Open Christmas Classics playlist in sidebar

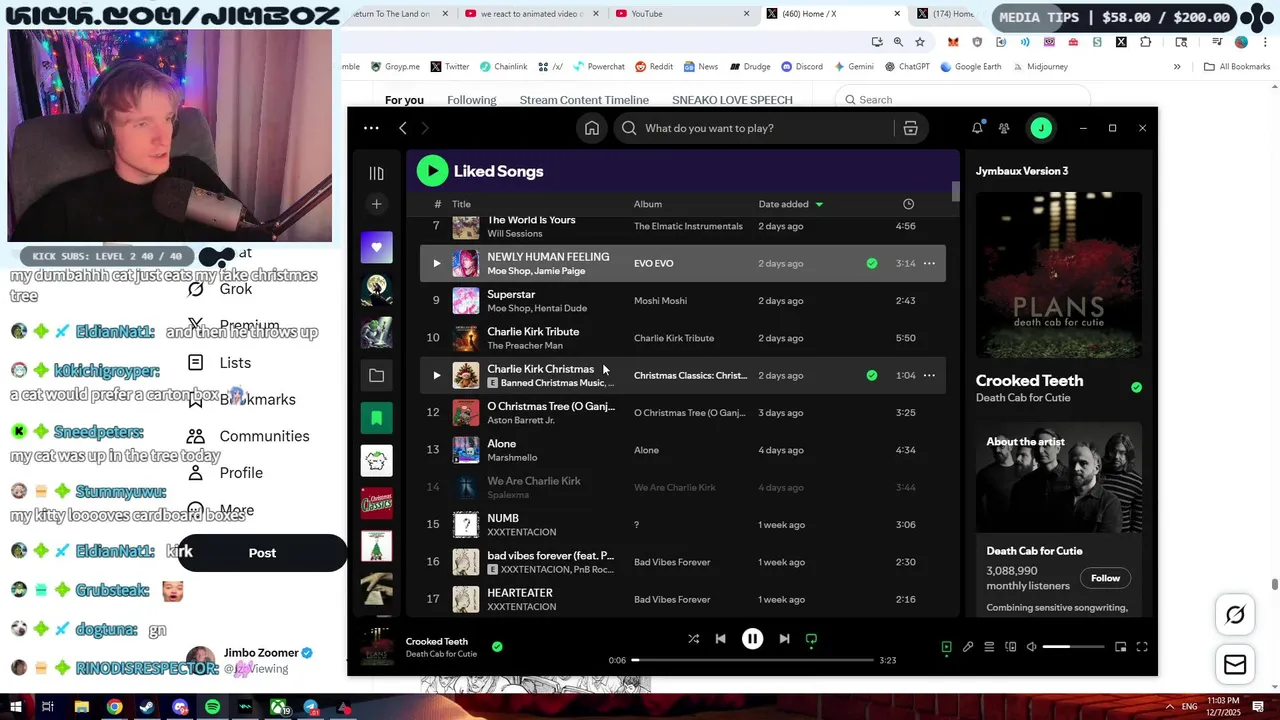[376, 503]
